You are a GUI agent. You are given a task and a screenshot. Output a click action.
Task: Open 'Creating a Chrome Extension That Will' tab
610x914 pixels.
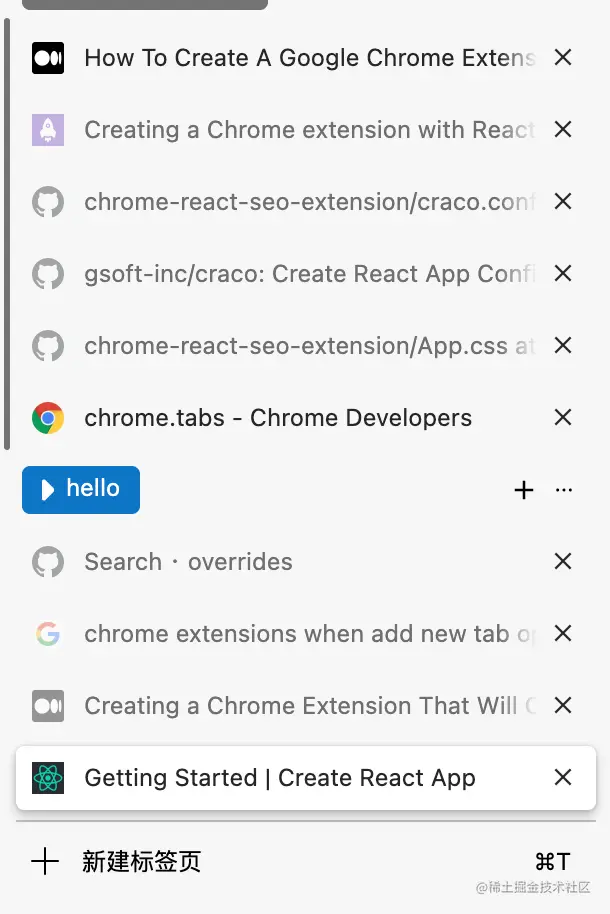(310, 706)
